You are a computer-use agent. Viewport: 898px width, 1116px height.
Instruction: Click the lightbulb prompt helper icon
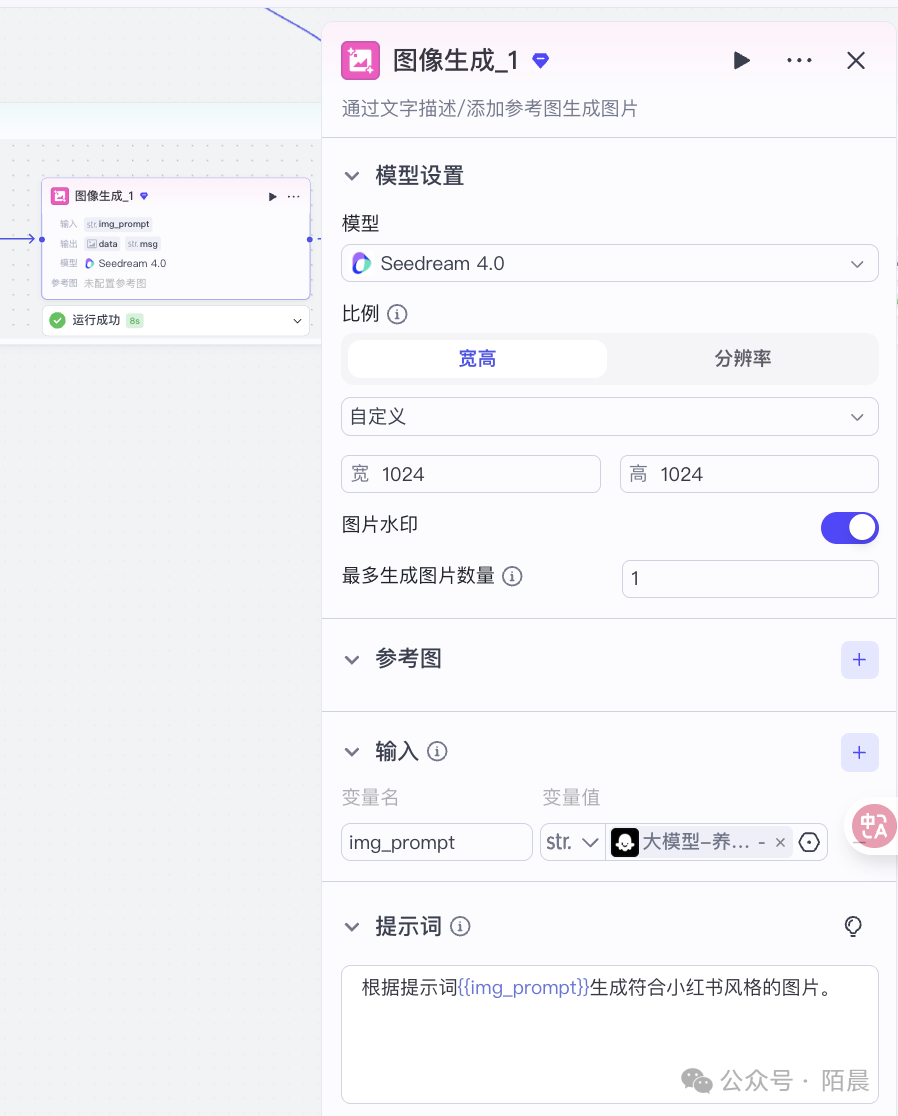click(853, 926)
